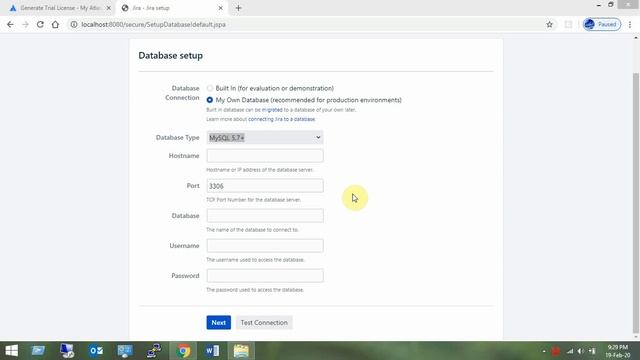Reload the current page

(40, 24)
